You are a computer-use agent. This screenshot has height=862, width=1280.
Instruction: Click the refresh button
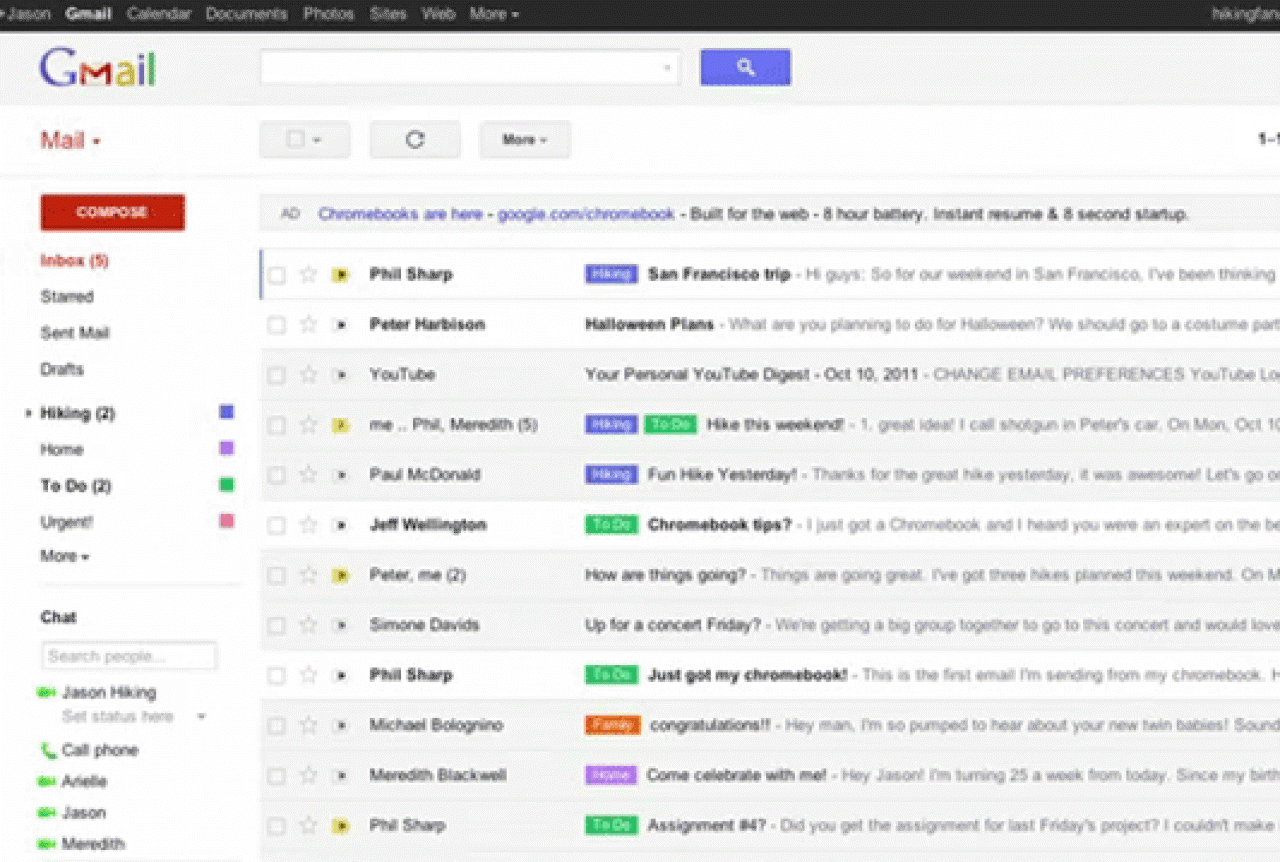pyautogui.click(x=415, y=140)
